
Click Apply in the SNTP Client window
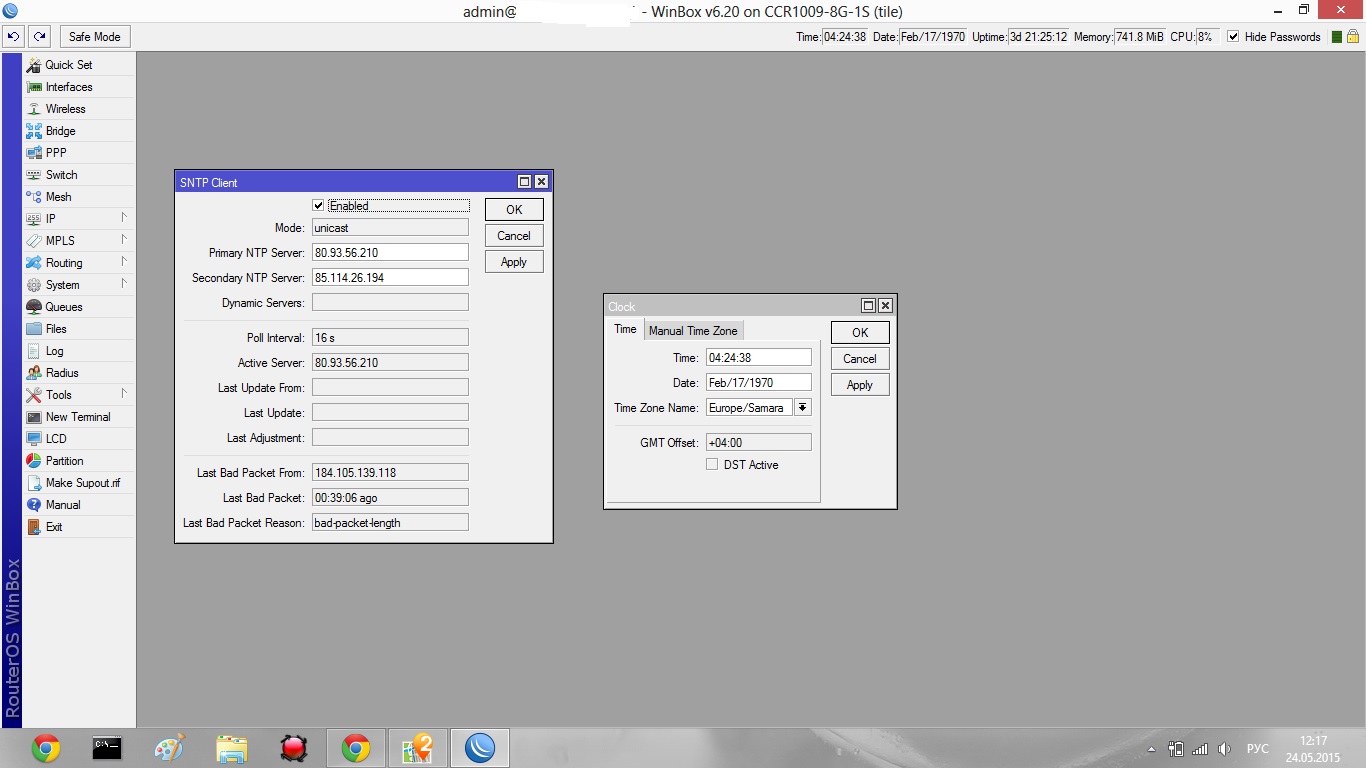click(x=514, y=262)
